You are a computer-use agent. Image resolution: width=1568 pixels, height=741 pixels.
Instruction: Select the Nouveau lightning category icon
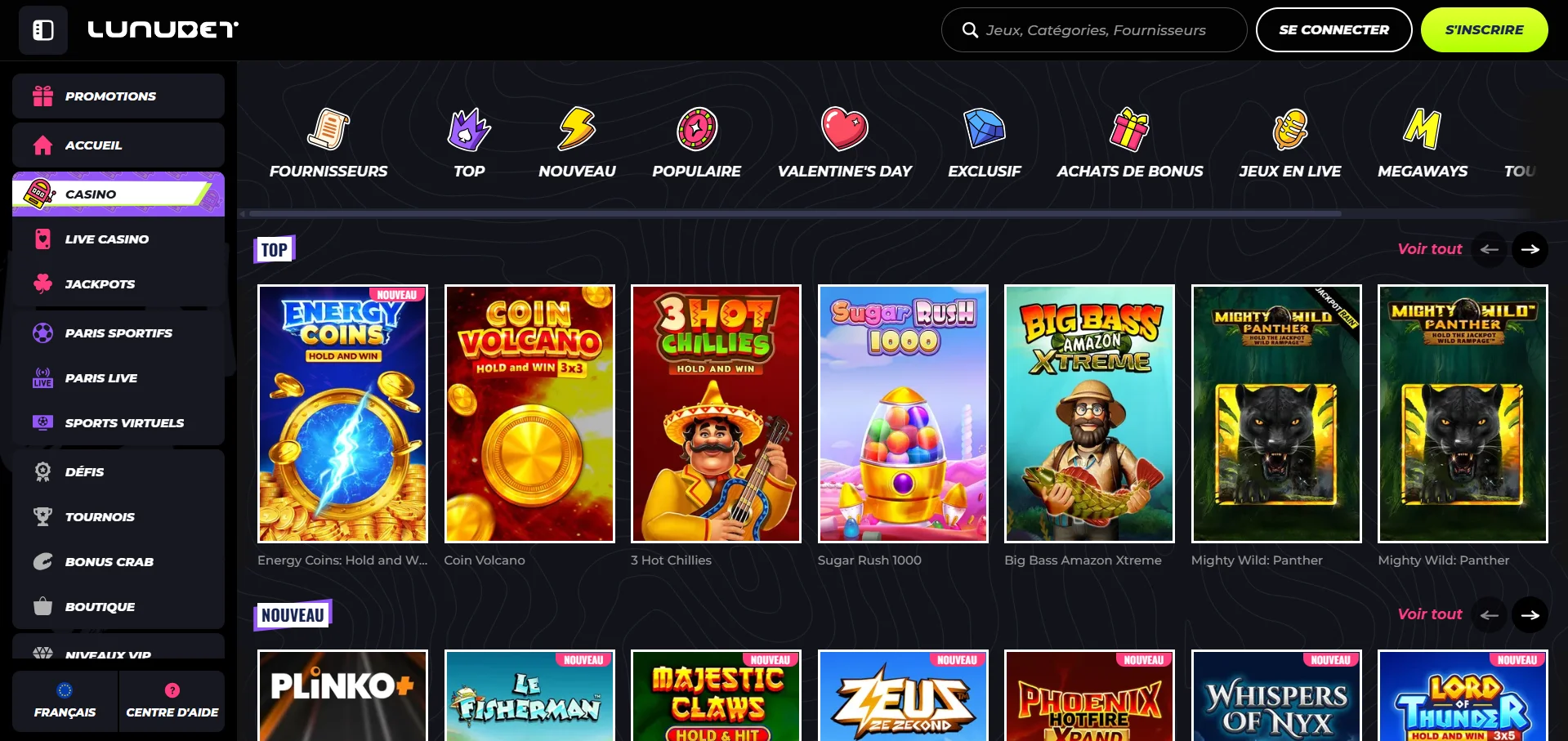point(577,129)
